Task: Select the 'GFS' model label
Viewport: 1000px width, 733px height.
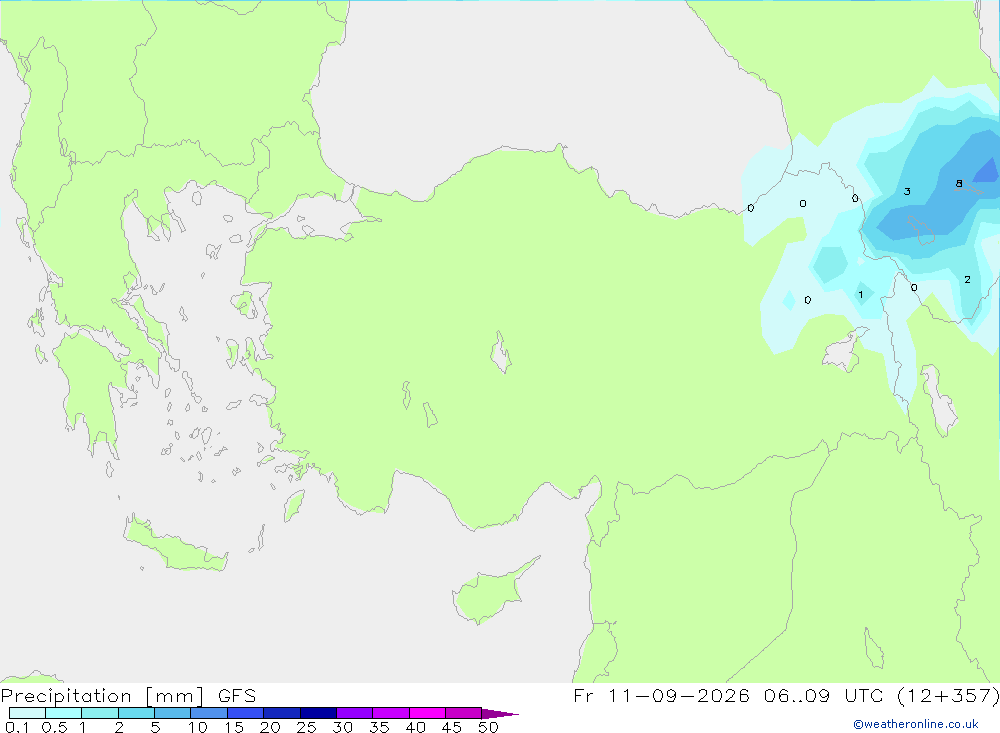Action: [x=237, y=695]
